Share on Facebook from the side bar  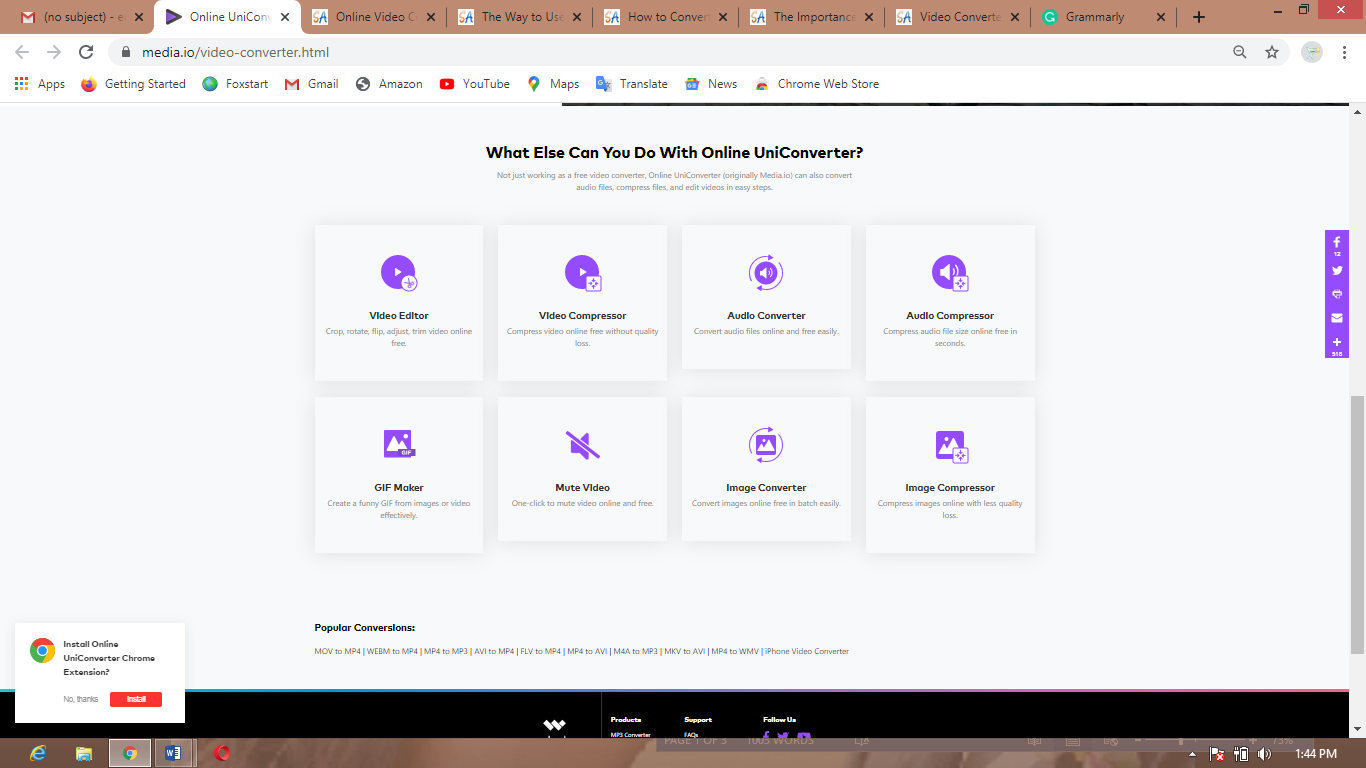(1337, 243)
